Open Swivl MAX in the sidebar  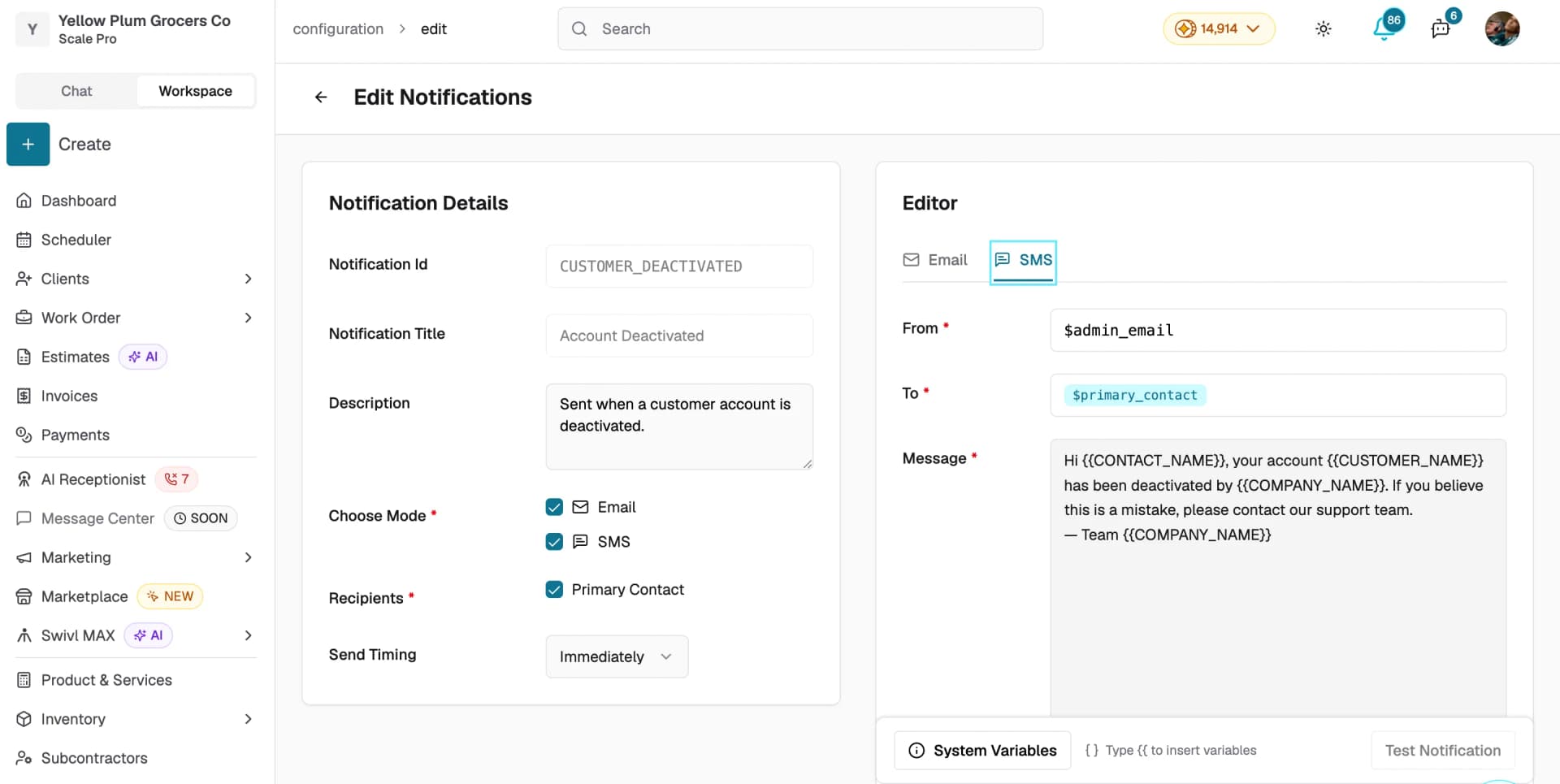coord(78,635)
